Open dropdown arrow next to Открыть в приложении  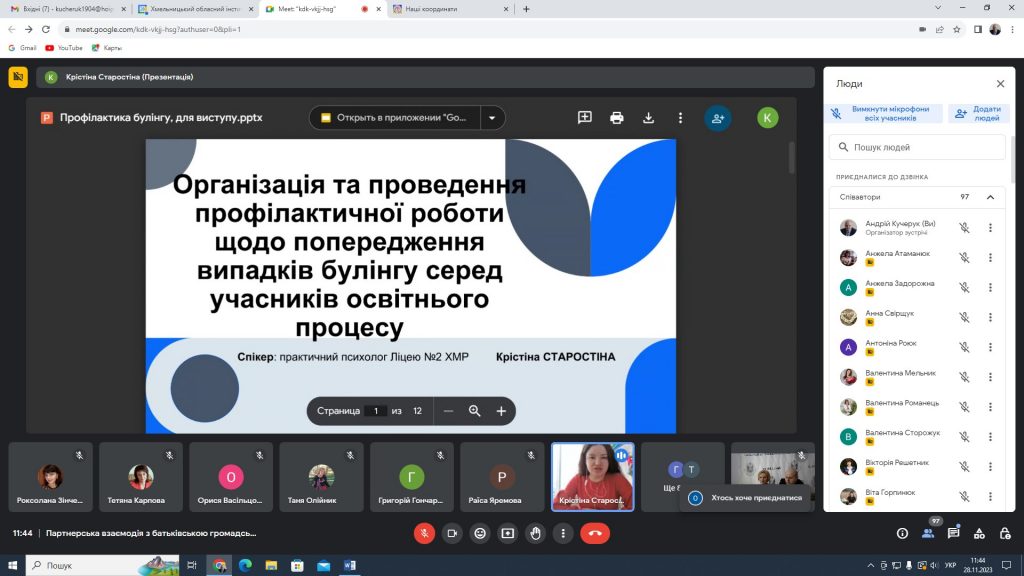[x=492, y=118]
